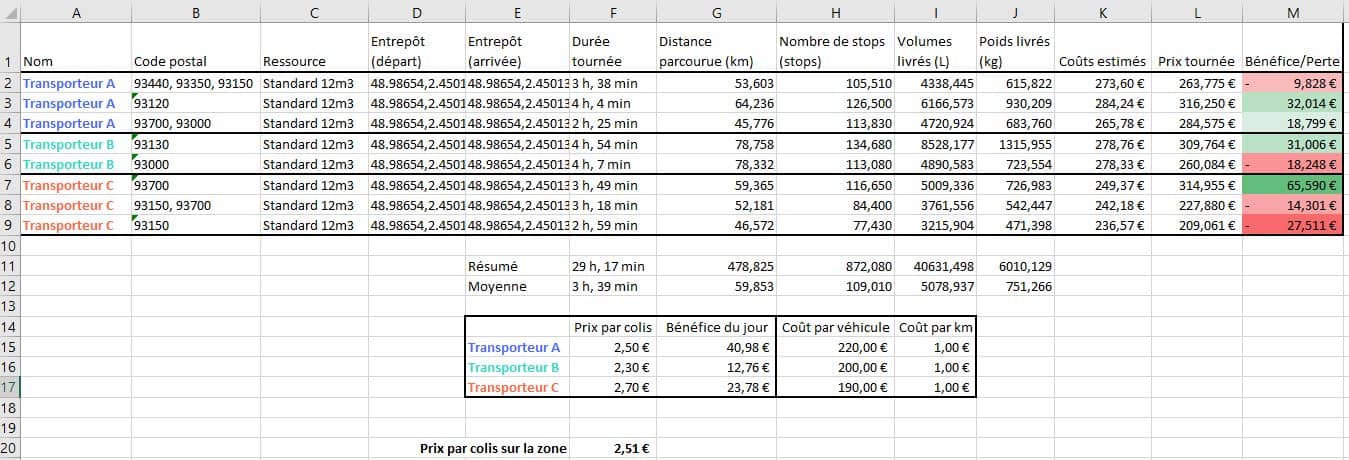Click the 'Durée tournée' header cell
The image size is (1349, 460).
(x=612, y=48)
